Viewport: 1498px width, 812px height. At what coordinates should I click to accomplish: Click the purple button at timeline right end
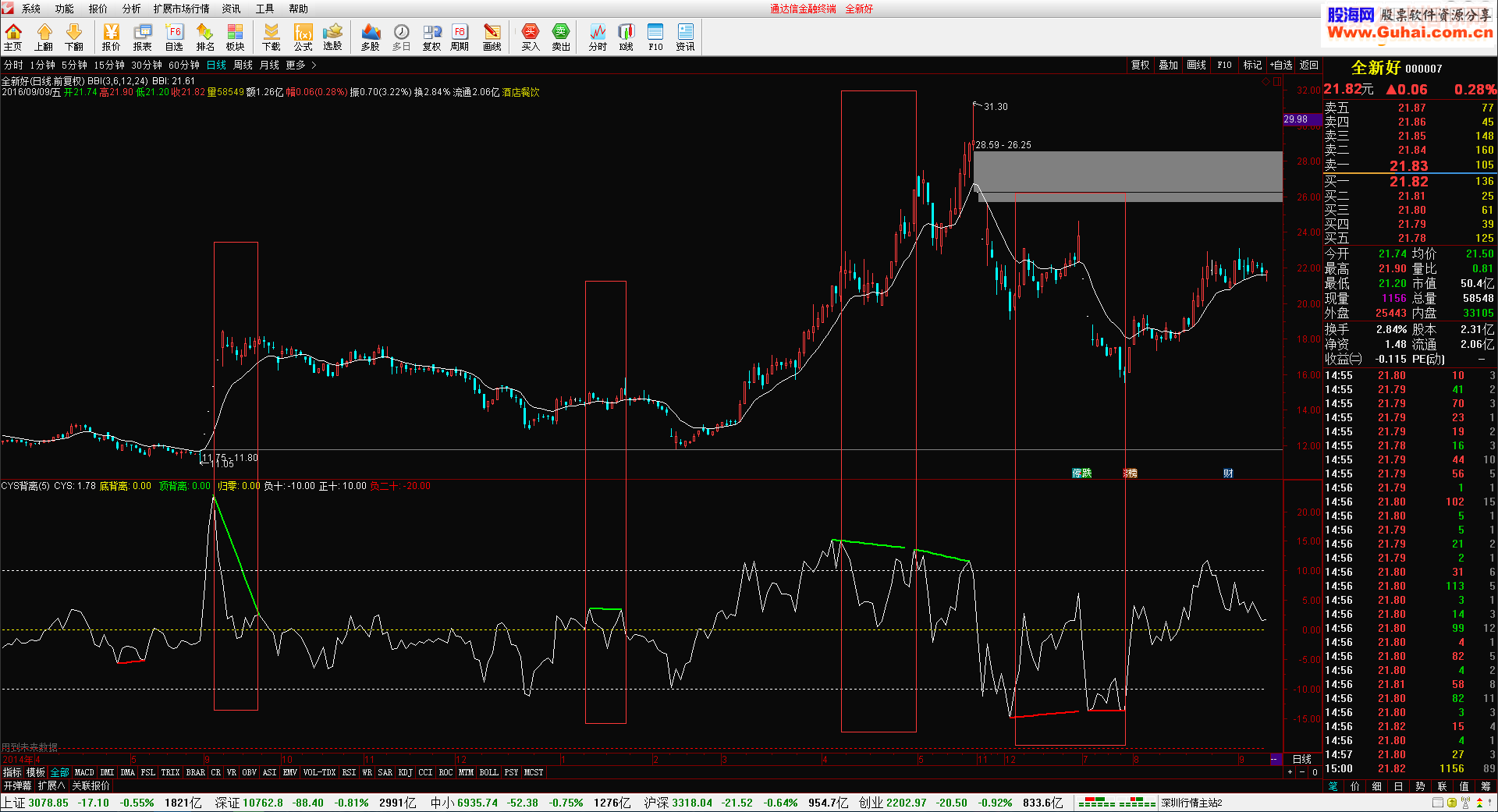tap(1276, 759)
